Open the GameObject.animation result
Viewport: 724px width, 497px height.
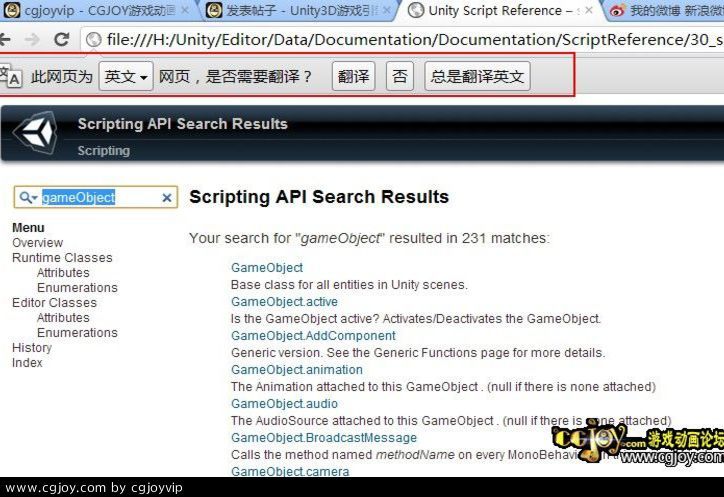[x=297, y=370]
